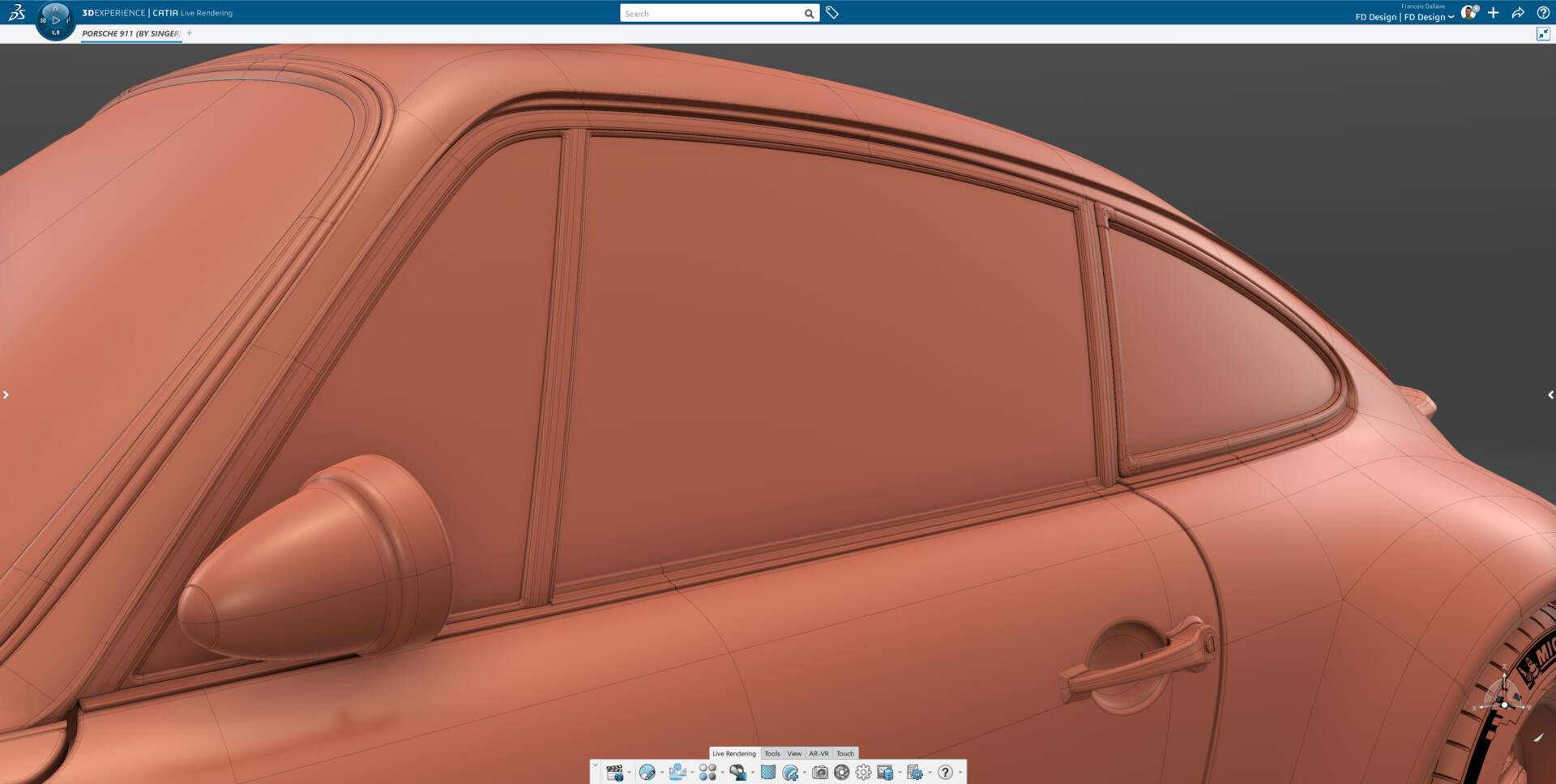The width and height of the screenshot is (1556, 784).
Task: Open the texture mesh tool
Action: (x=767, y=773)
